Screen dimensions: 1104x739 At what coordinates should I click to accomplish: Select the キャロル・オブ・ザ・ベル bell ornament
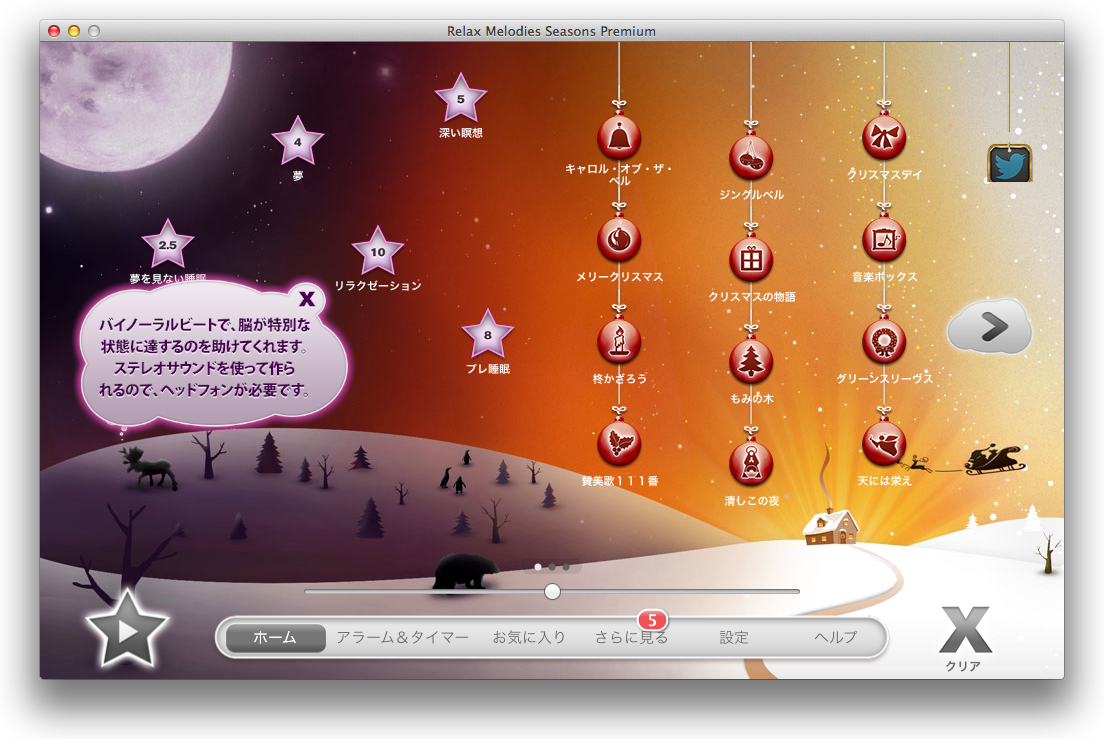[x=619, y=137]
